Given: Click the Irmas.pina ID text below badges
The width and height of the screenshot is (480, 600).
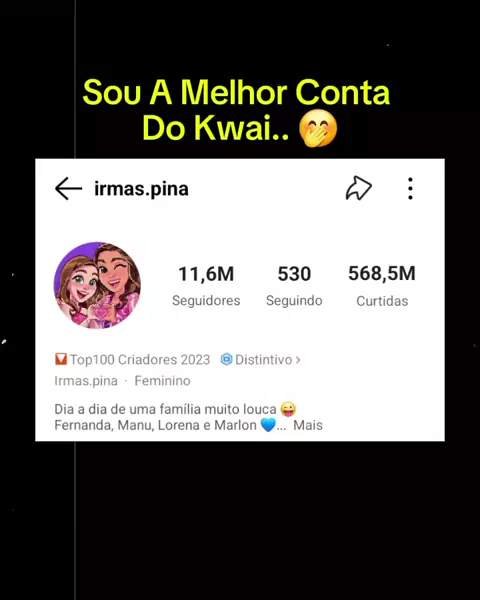Looking at the screenshot, I should point(86,381).
